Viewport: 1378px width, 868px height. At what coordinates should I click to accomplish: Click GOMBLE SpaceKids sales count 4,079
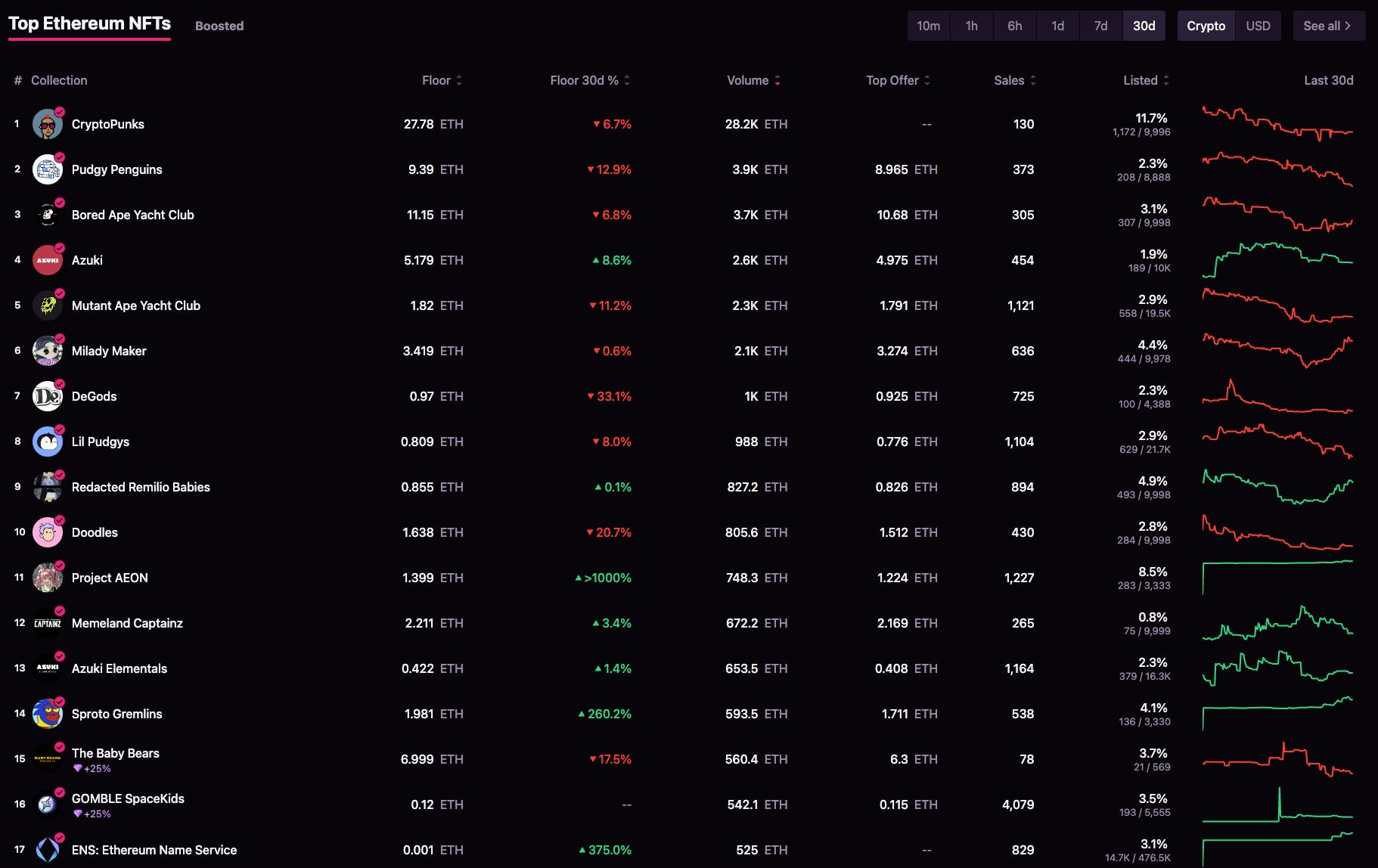[1018, 804]
